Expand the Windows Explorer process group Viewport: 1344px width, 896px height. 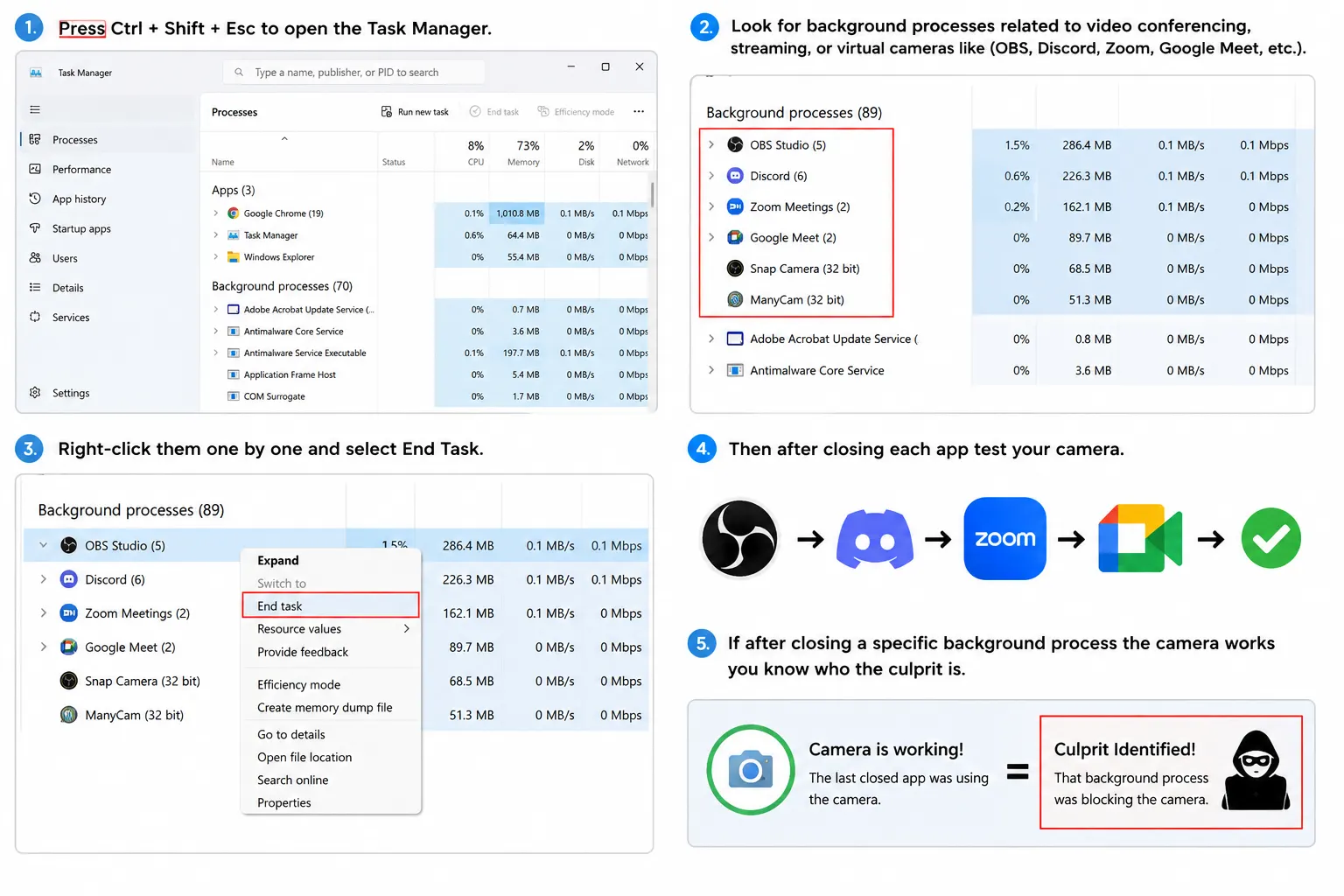(216, 257)
